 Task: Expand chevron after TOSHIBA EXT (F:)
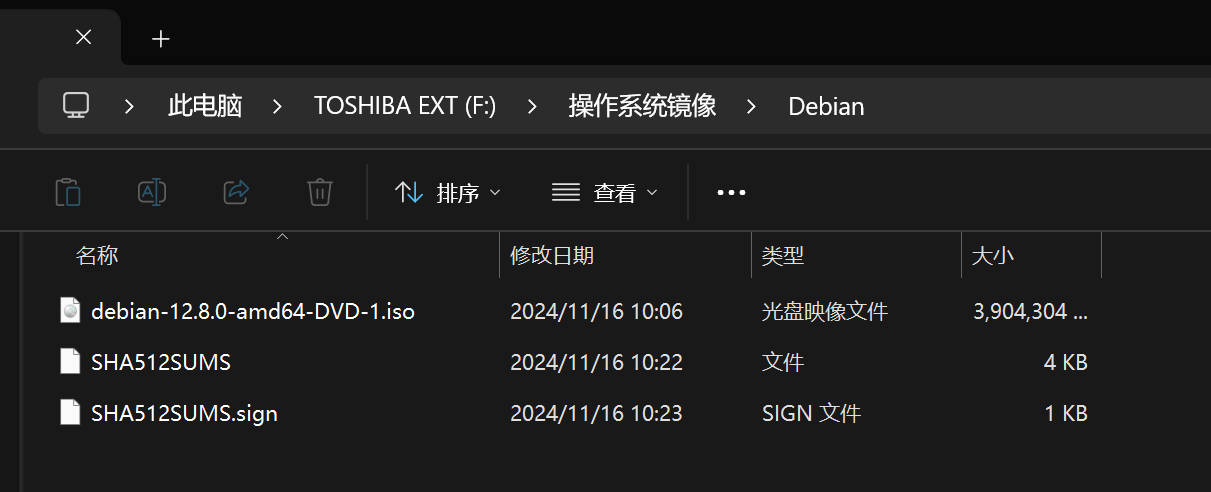[532, 106]
